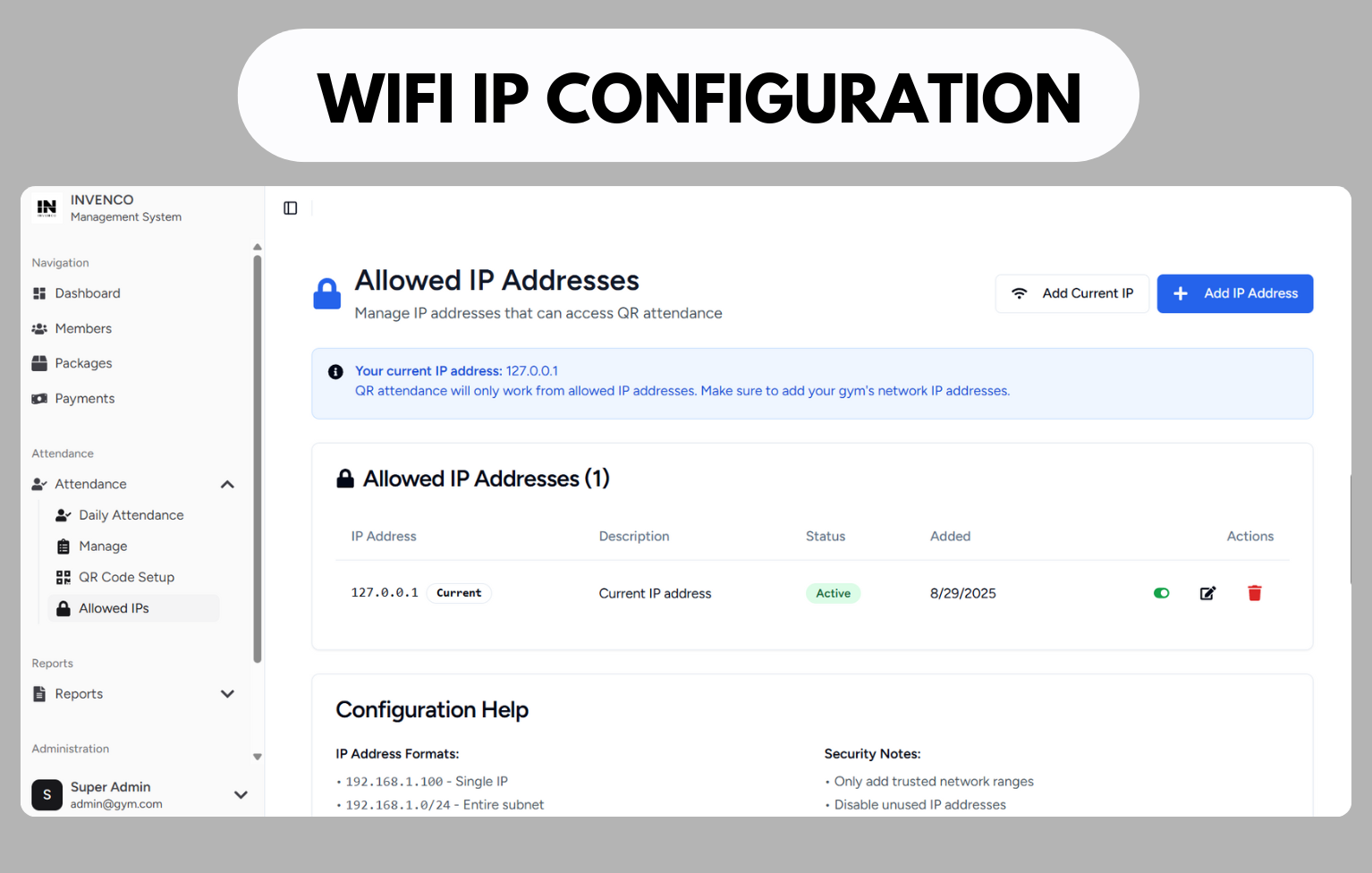Image resolution: width=1372 pixels, height=873 pixels.
Task: Click the info icon in the blue banner
Action: pyautogui.click(x=335, y=372)
